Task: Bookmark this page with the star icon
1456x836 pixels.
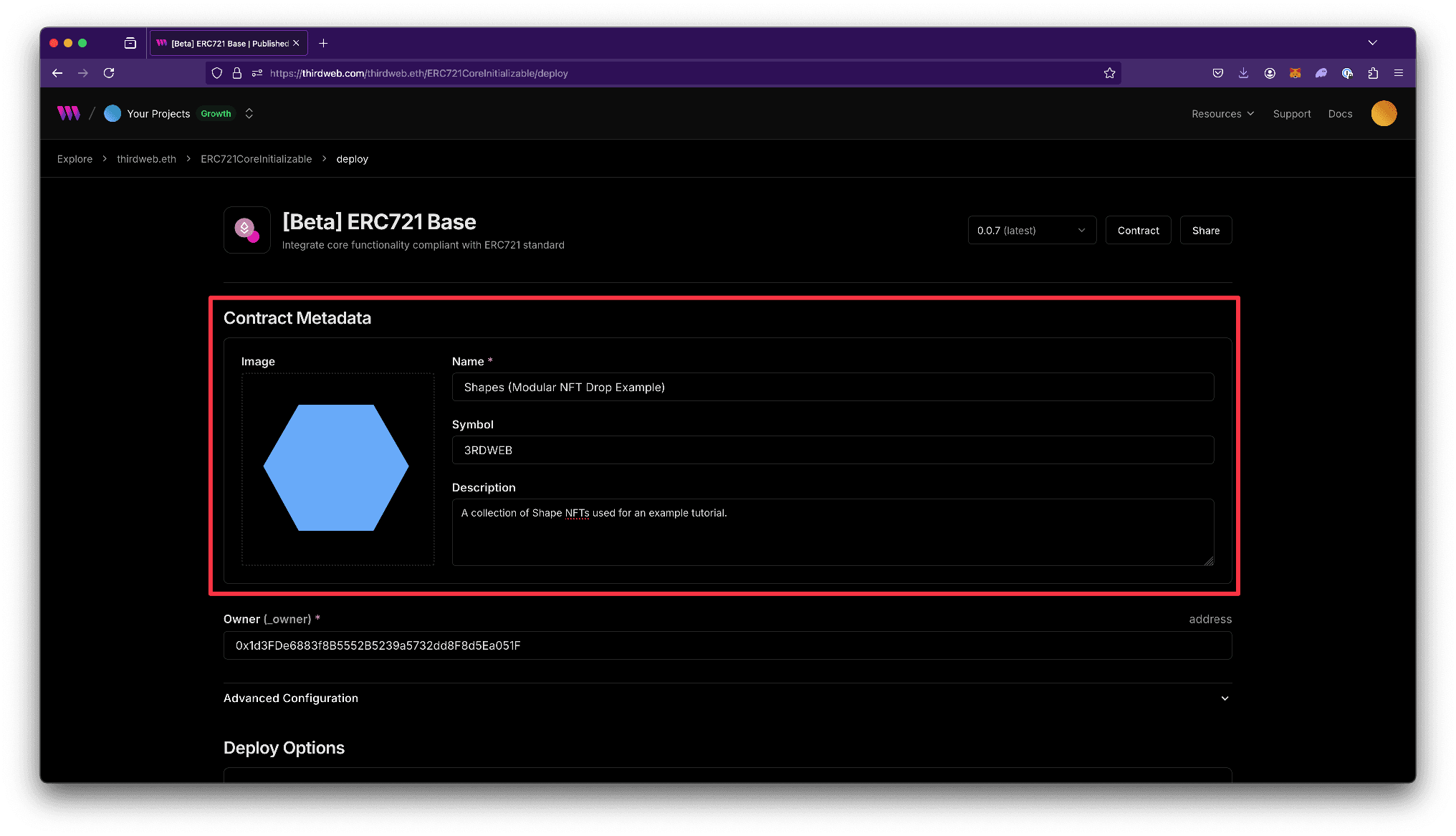Action: click(x=1110, y=72)
